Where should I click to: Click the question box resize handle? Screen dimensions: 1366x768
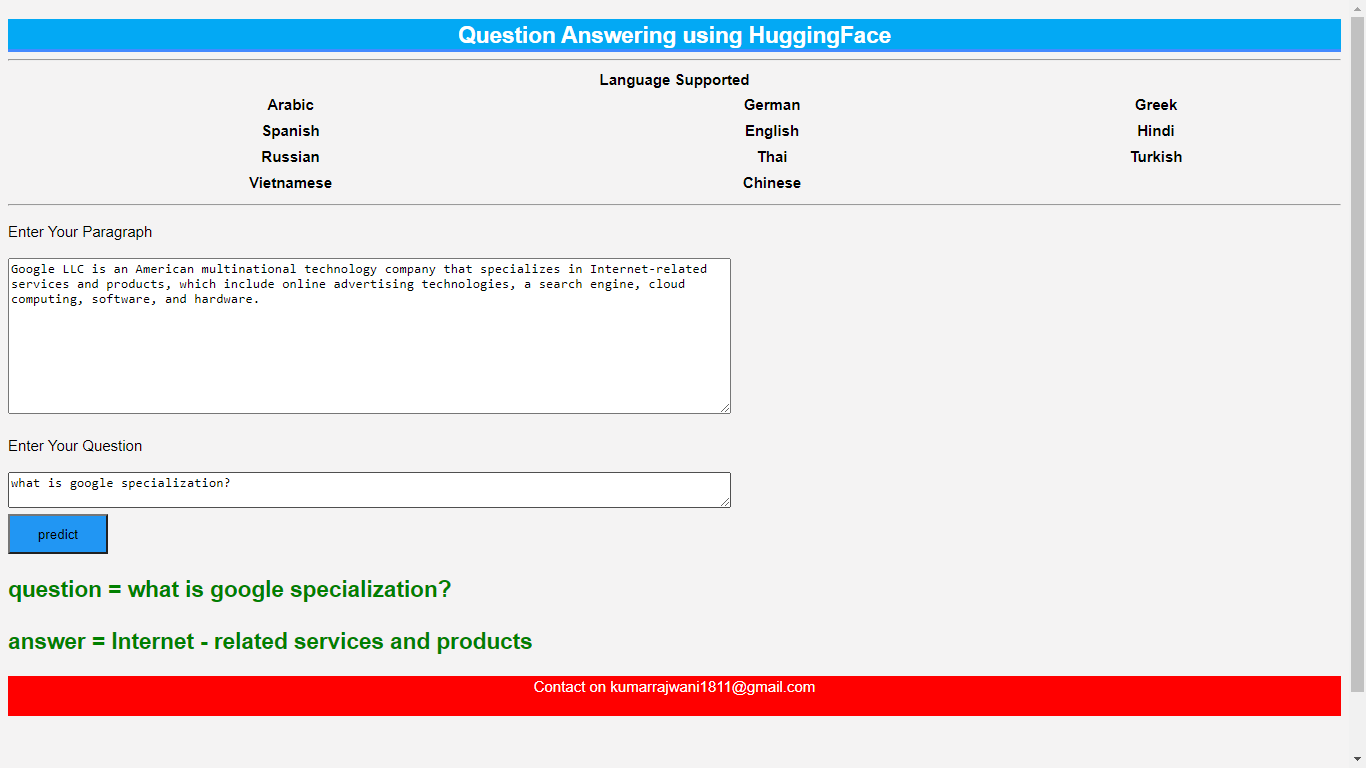(725, 502)
